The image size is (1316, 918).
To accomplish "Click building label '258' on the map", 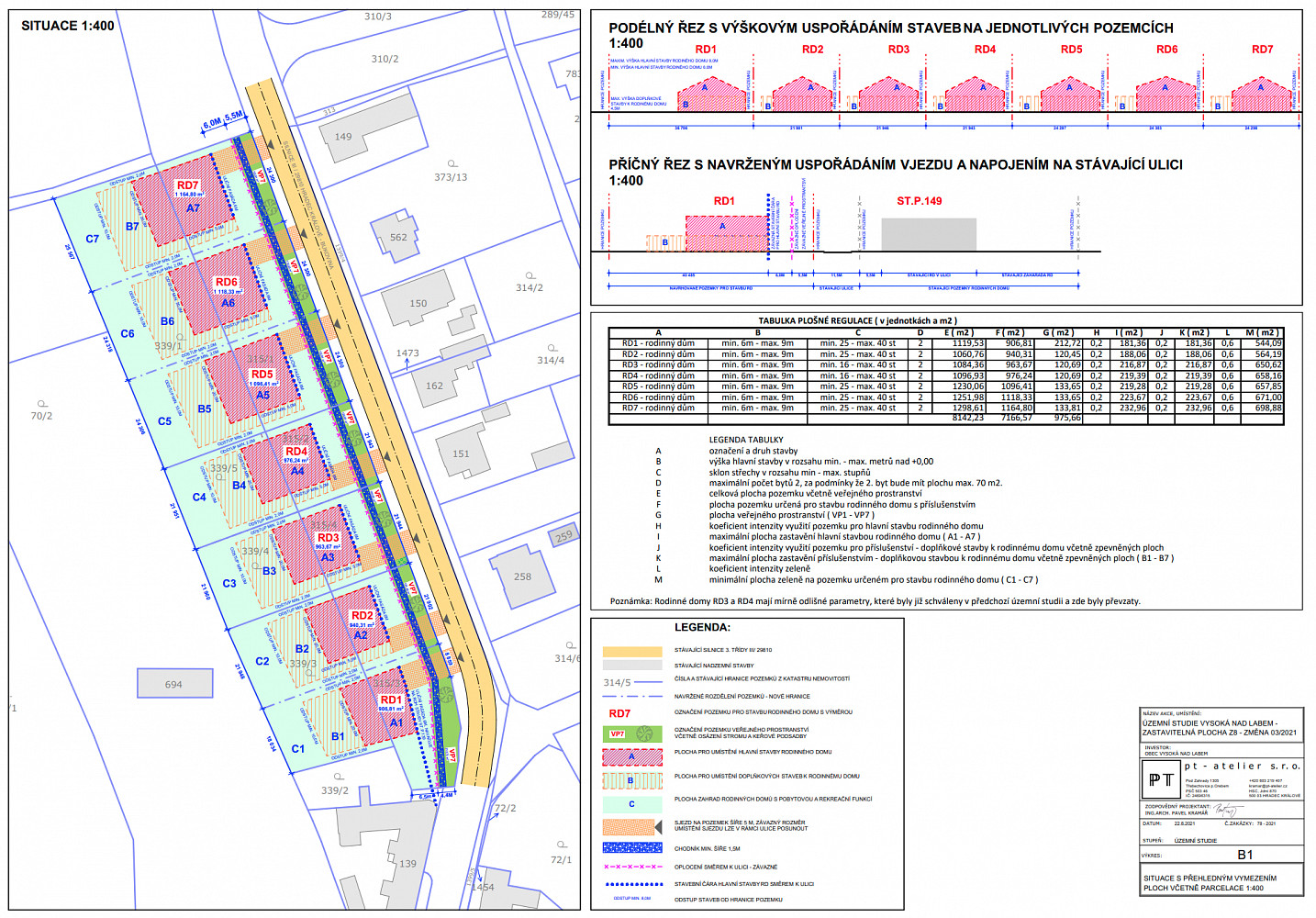I will 522,577.
